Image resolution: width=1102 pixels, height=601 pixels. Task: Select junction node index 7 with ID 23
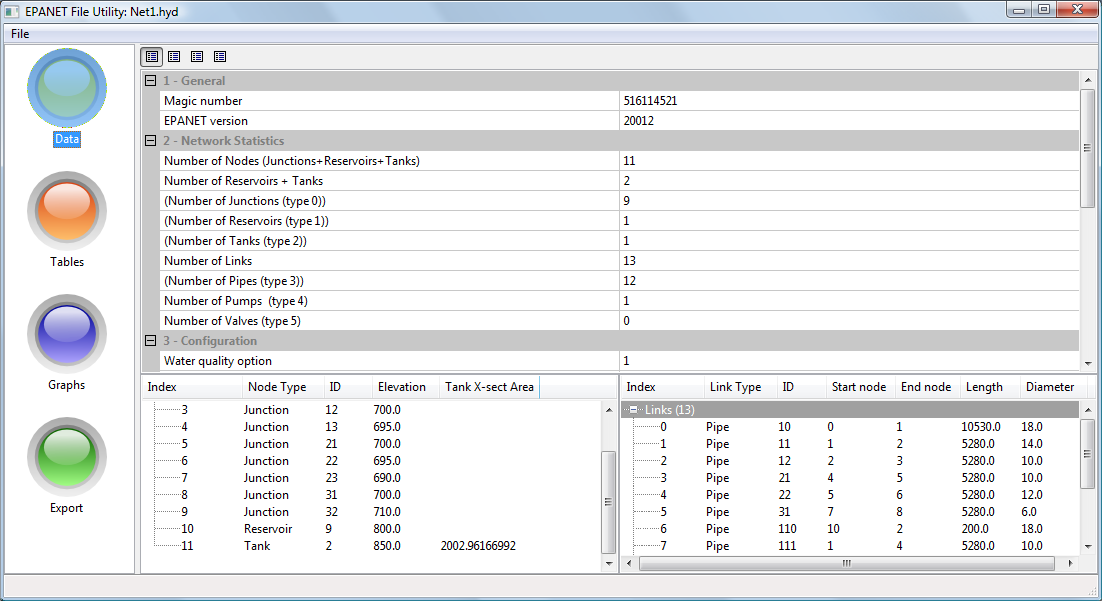(372, 478)
